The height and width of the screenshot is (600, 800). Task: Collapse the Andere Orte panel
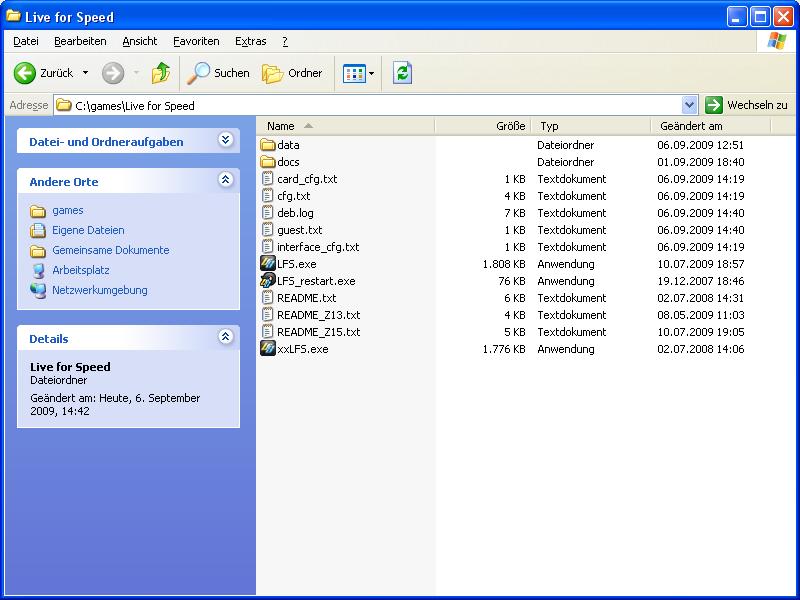226,180
